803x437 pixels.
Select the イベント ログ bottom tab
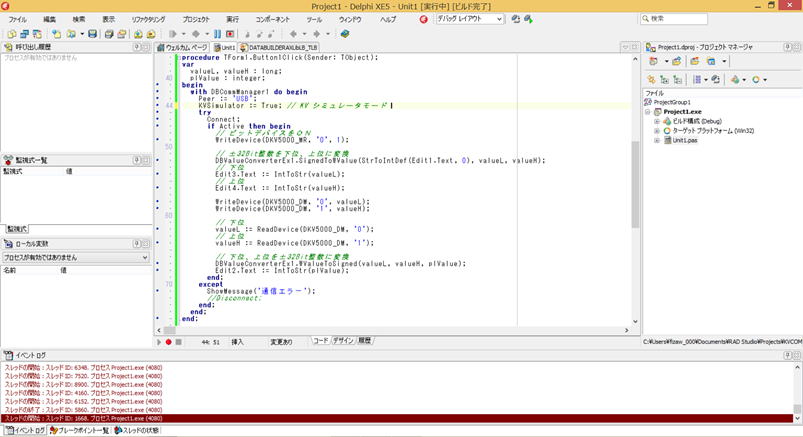[x=25, y=430]
